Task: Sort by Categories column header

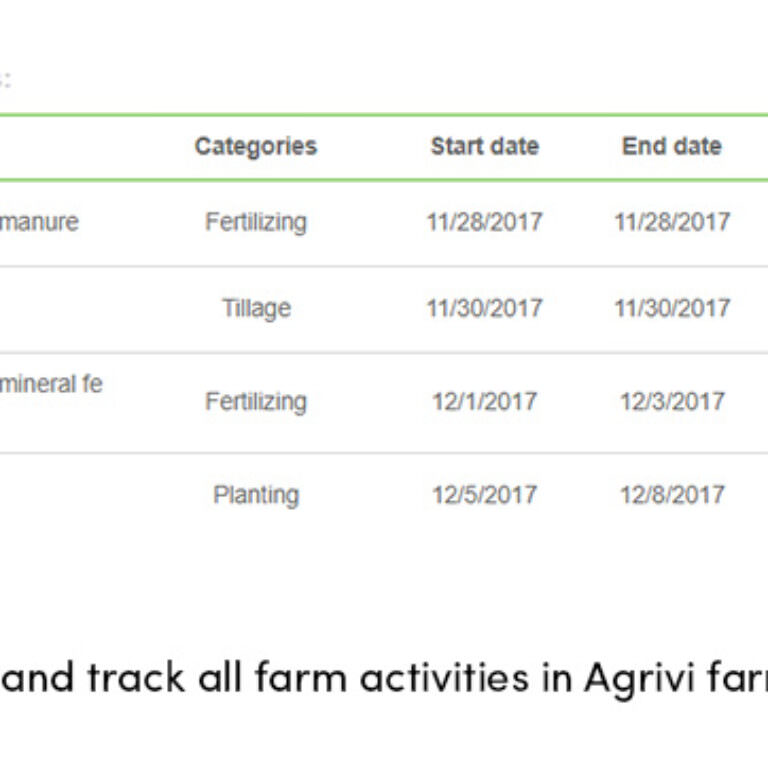Action: tap(256, 146)
